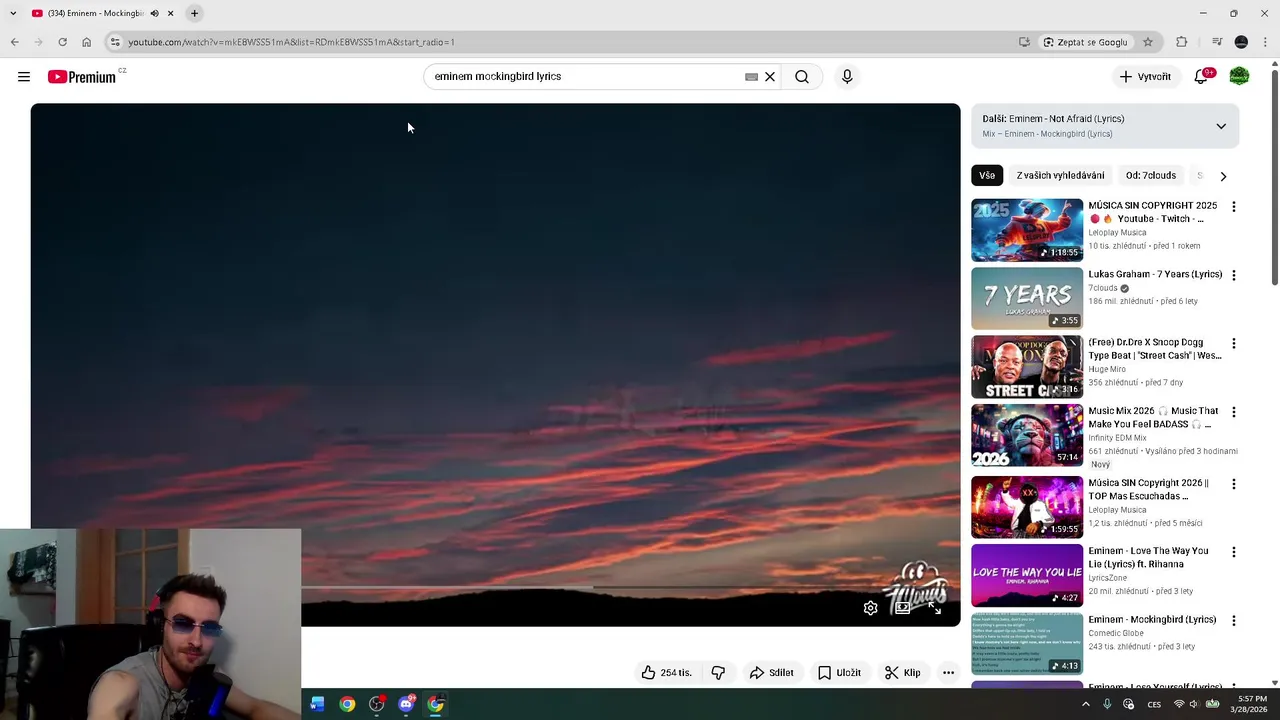Viewport: 1280px width, 720px height.
Task: Dislike the video
Action: tap(718, 673)
